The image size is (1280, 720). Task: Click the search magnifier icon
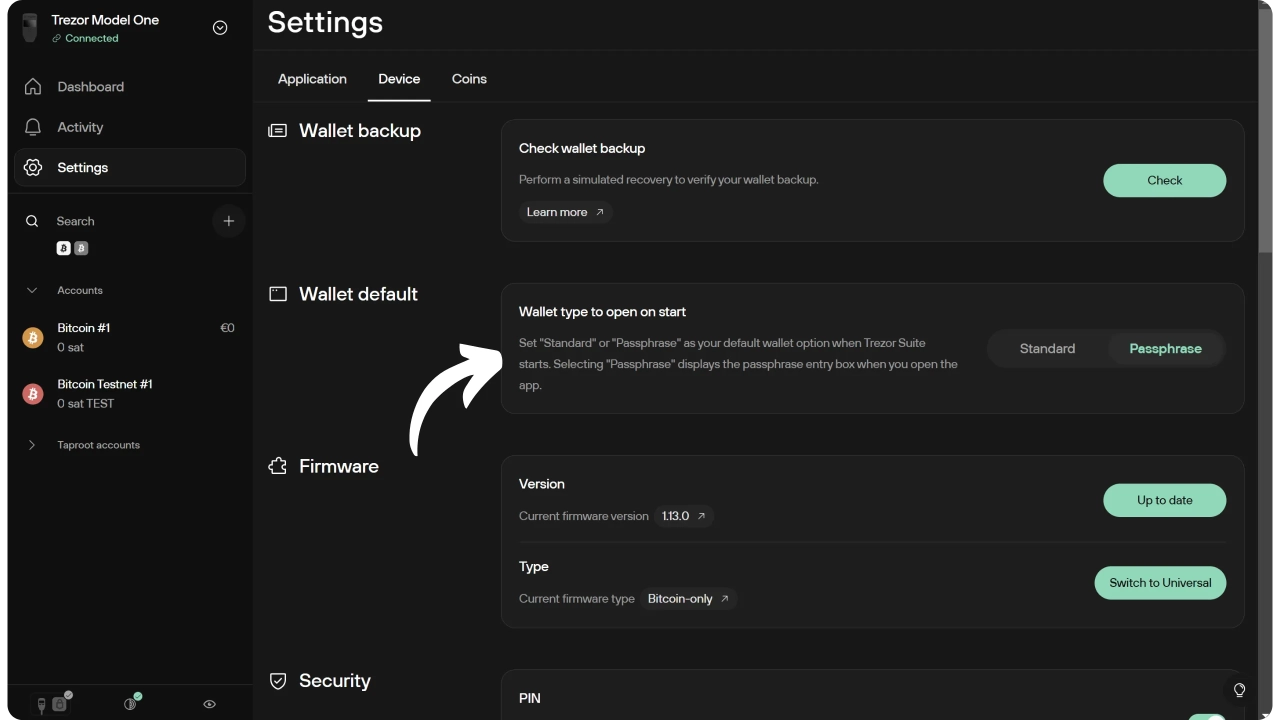(33, 221)
